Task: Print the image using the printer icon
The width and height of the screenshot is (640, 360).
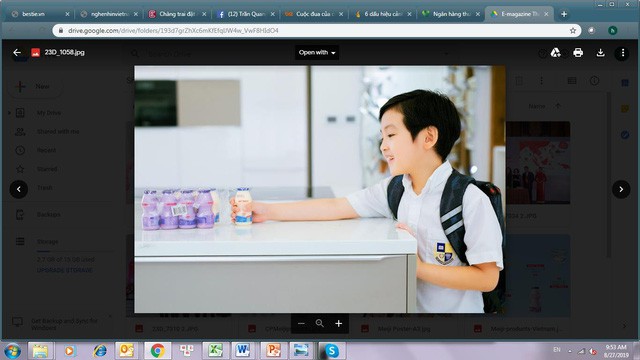Action: pos(578,52)
